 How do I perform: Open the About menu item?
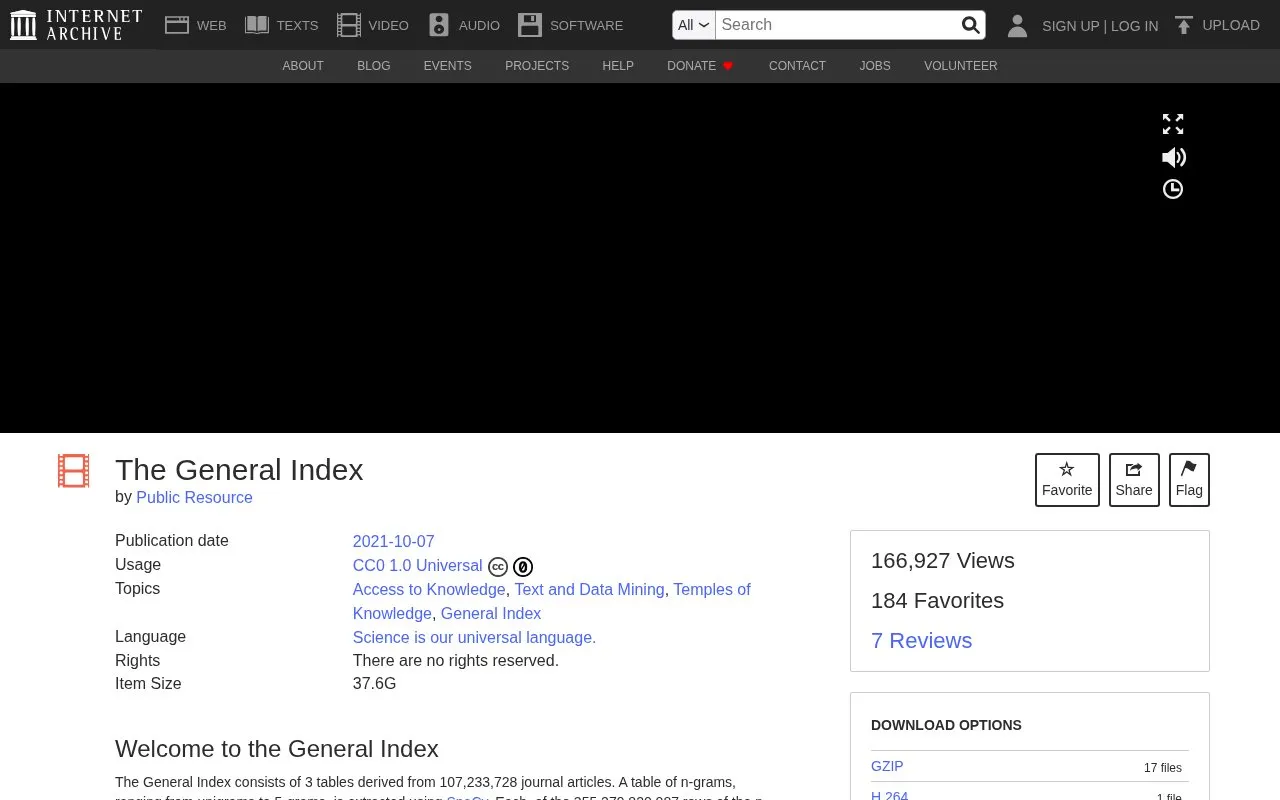point(303,66)
